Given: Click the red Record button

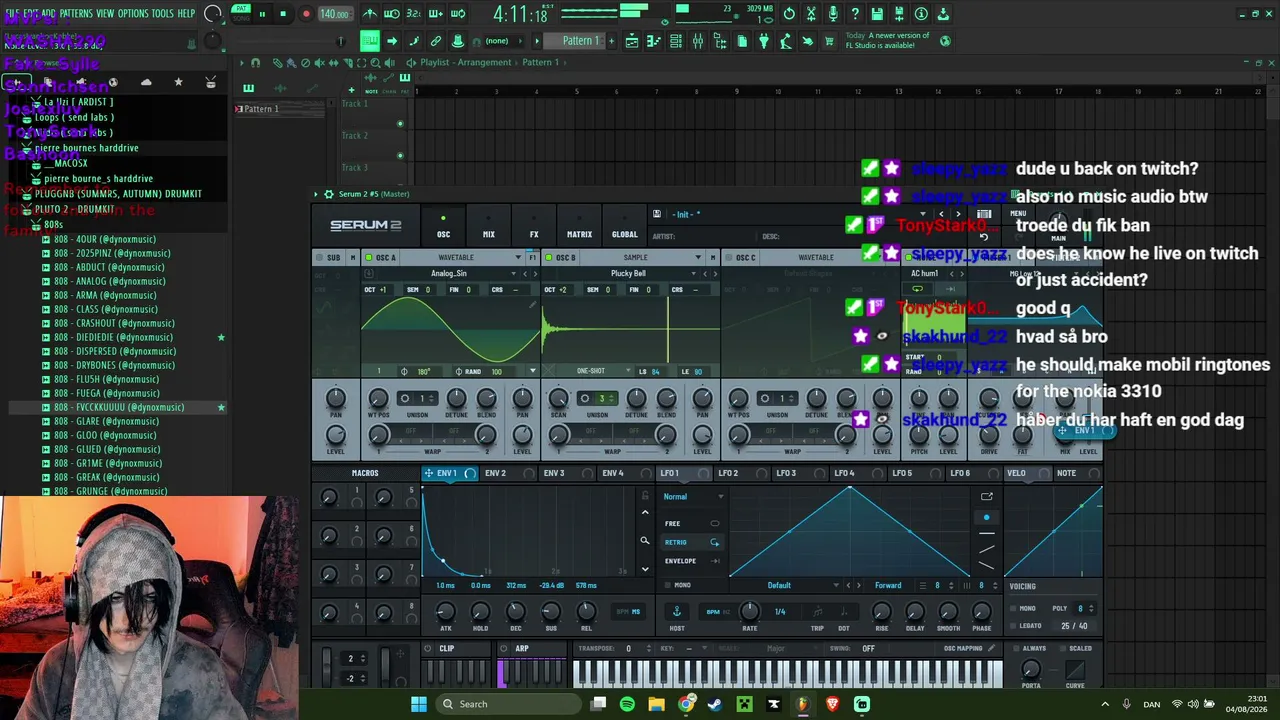Looking at the screenshot, I should 306,14.
